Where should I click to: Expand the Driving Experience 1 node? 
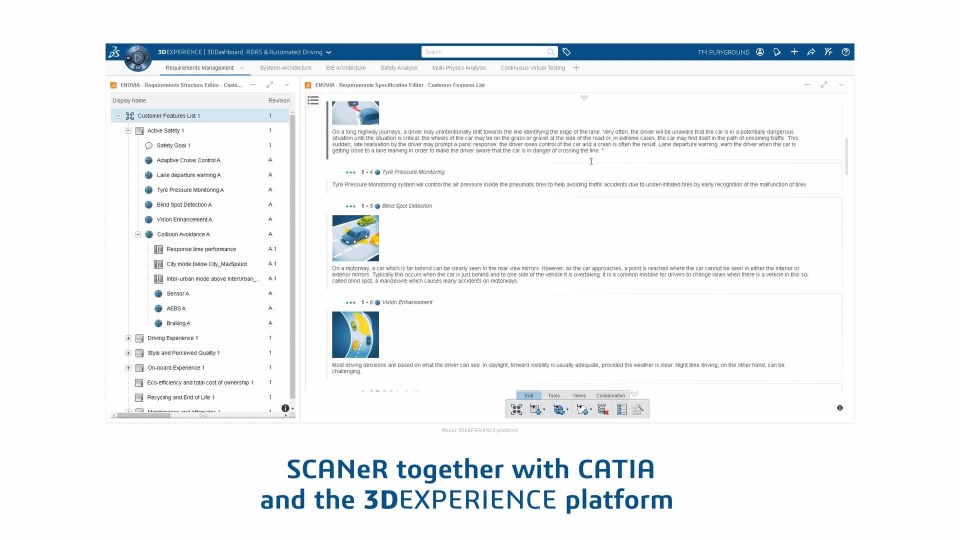129,338
